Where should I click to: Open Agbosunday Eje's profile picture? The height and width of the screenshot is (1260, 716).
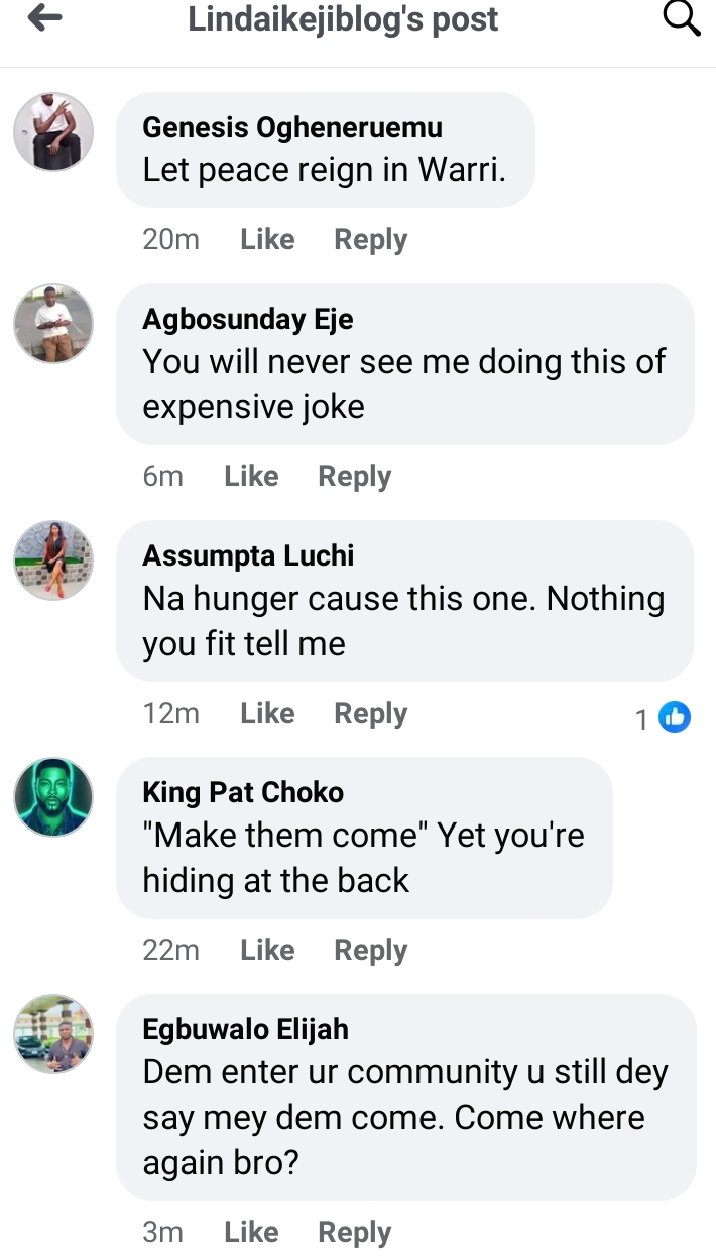pos(53,323)
